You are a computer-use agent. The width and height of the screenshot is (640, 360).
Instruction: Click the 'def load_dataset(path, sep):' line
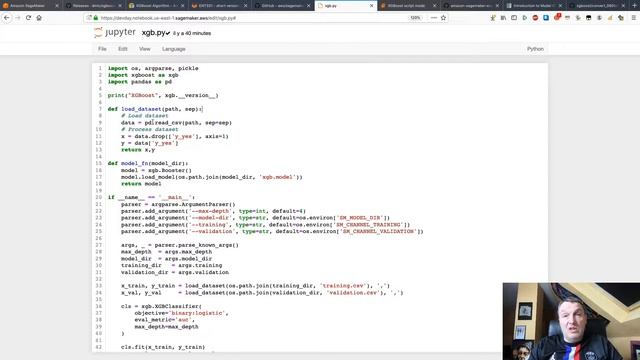(x=155, y=109)
